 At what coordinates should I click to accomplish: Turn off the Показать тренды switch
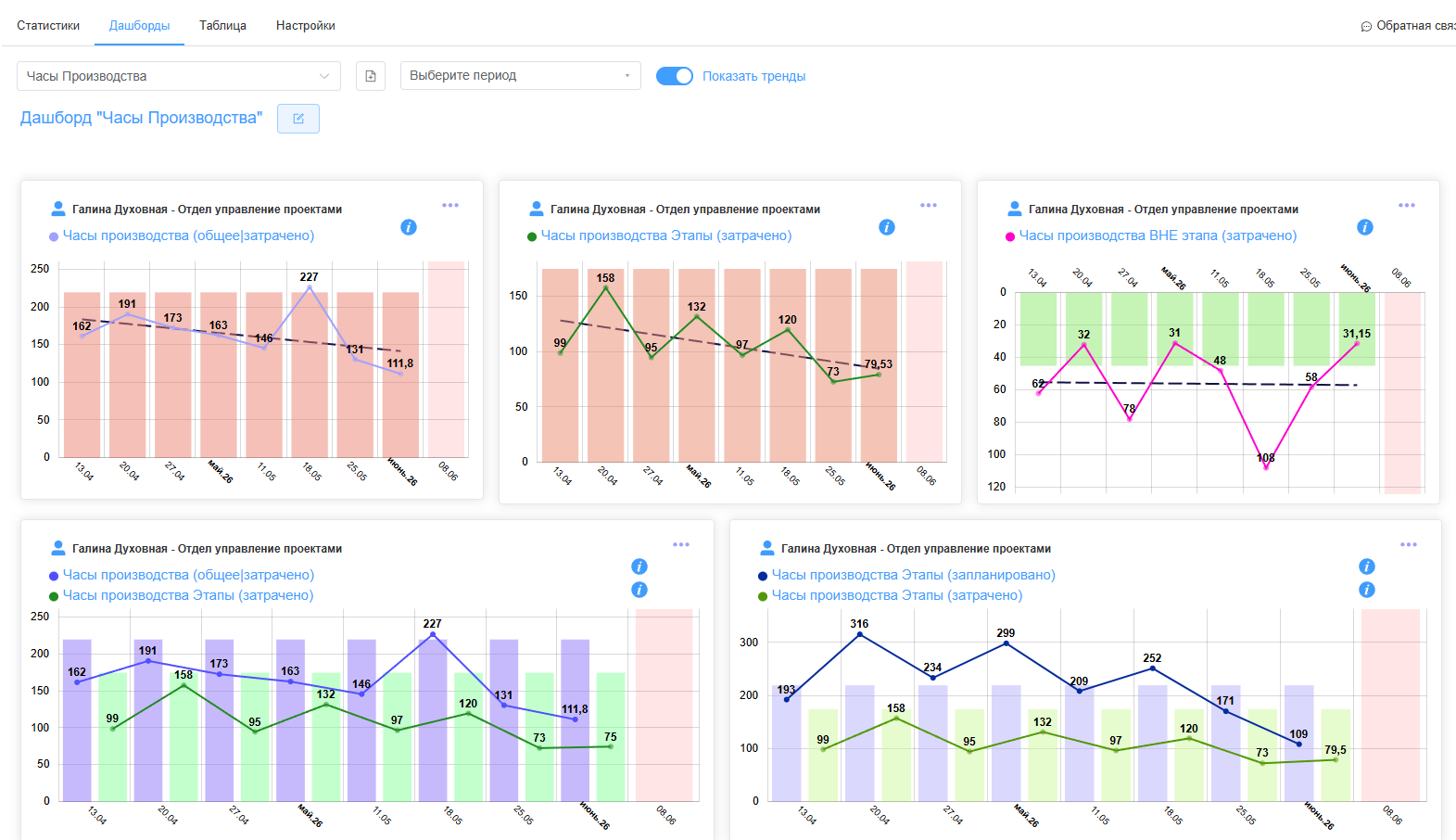(675, 76)
